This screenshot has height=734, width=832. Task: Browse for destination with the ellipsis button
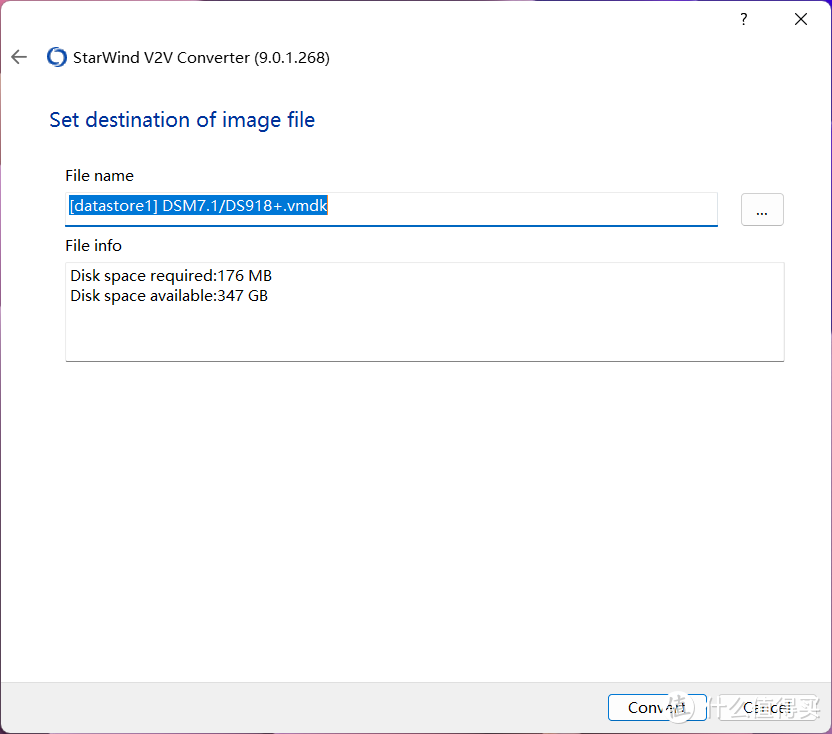pyautogui.click(x=762, y=210)
